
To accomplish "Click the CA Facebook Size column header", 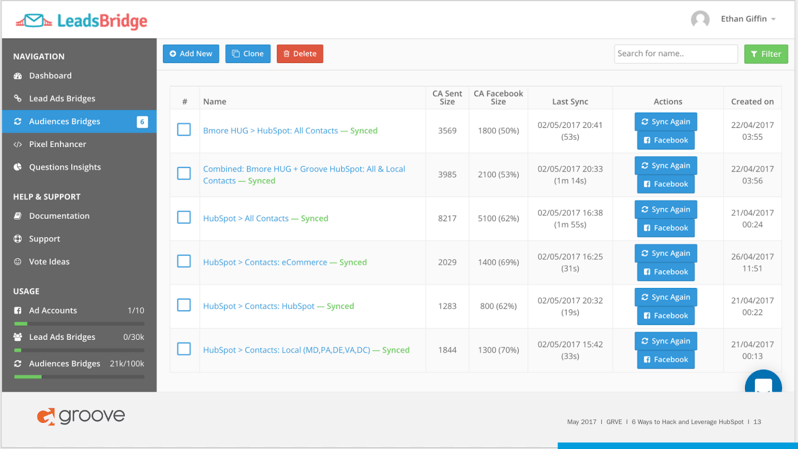I will click(x=498, y=98).
